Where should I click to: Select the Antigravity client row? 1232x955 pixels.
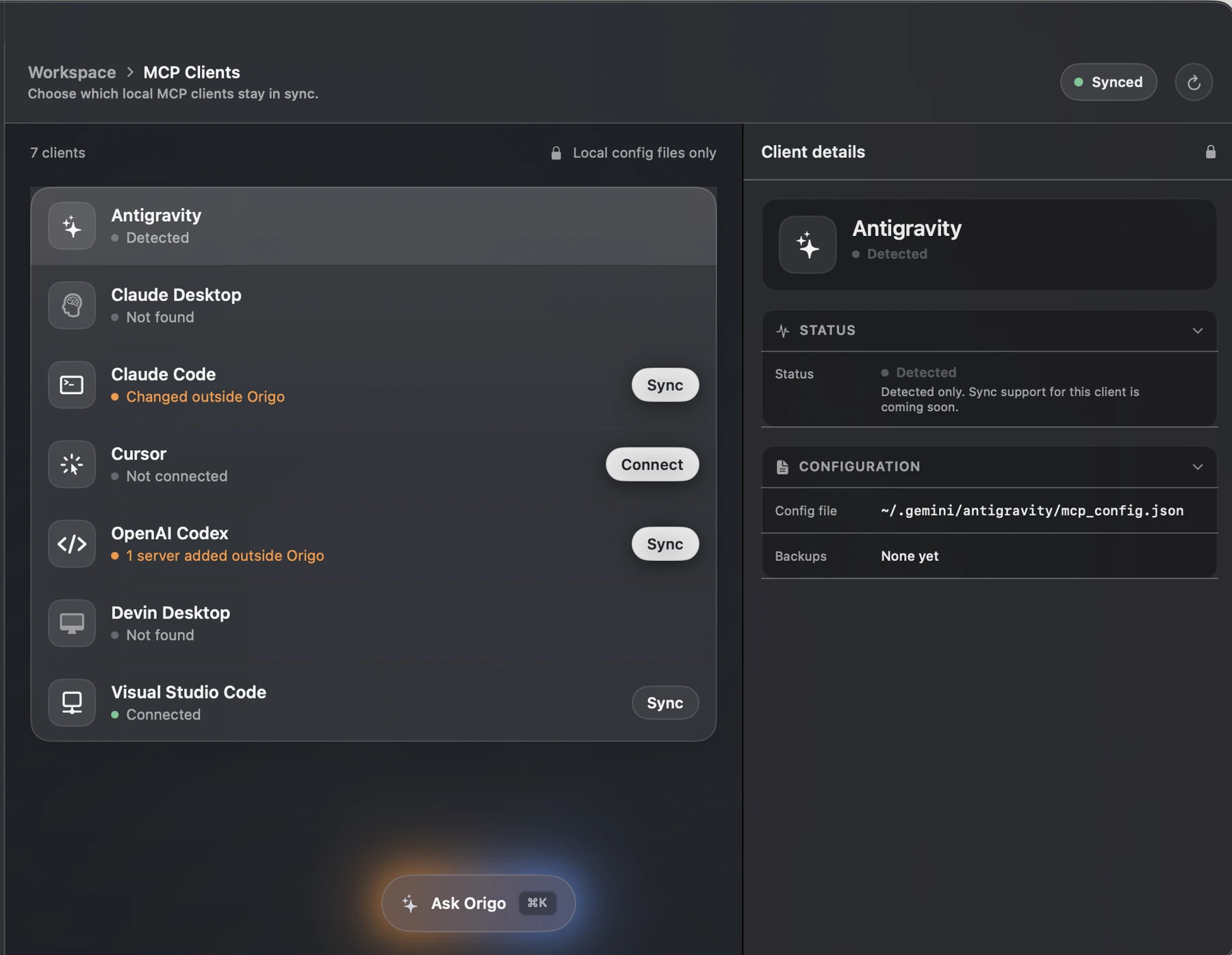click(x=374, y=226)
